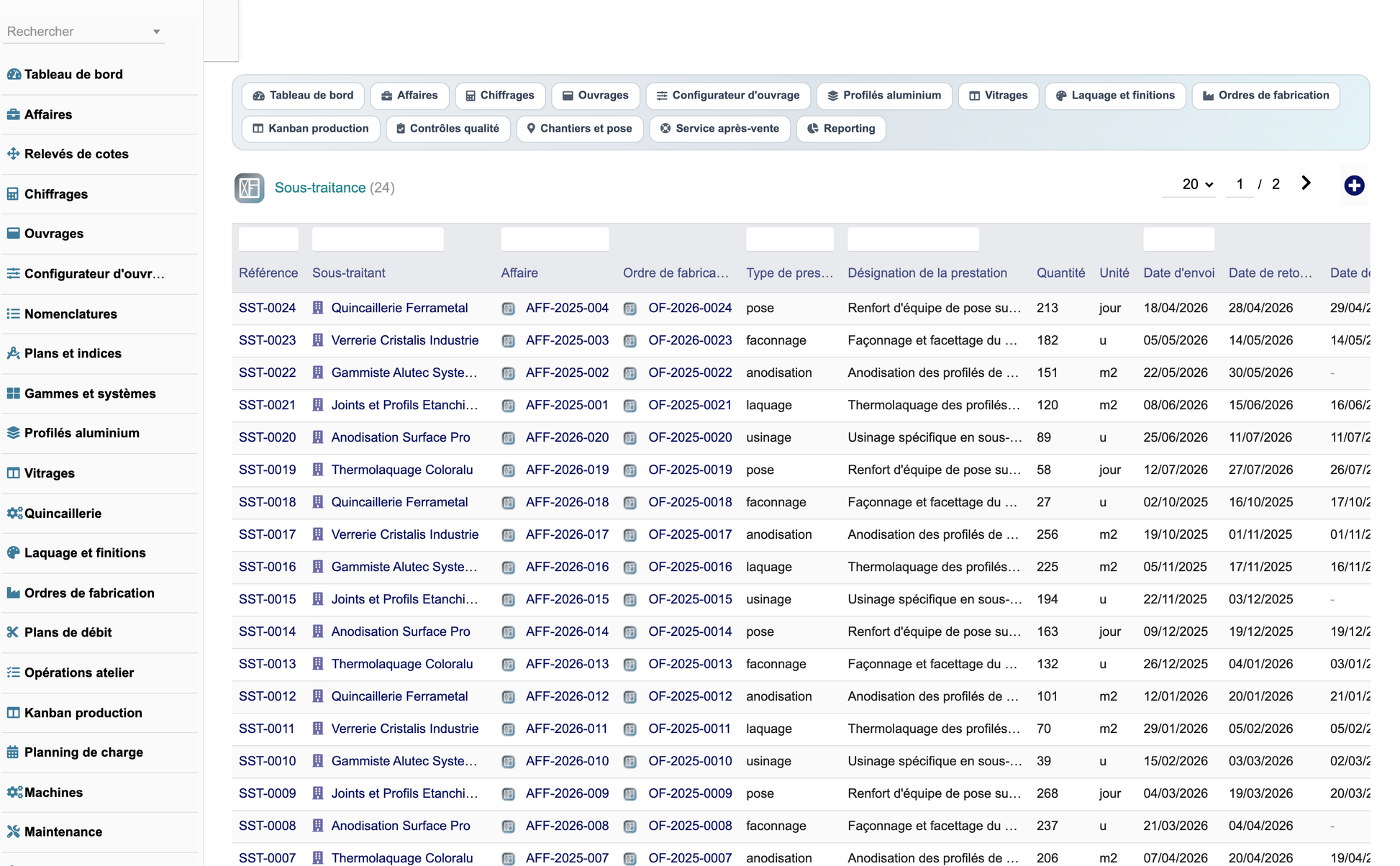The height and width of the screenshot is (866, 1400).
Task: Click the Sous-traitance module icon beside the title
Action: 250,188
